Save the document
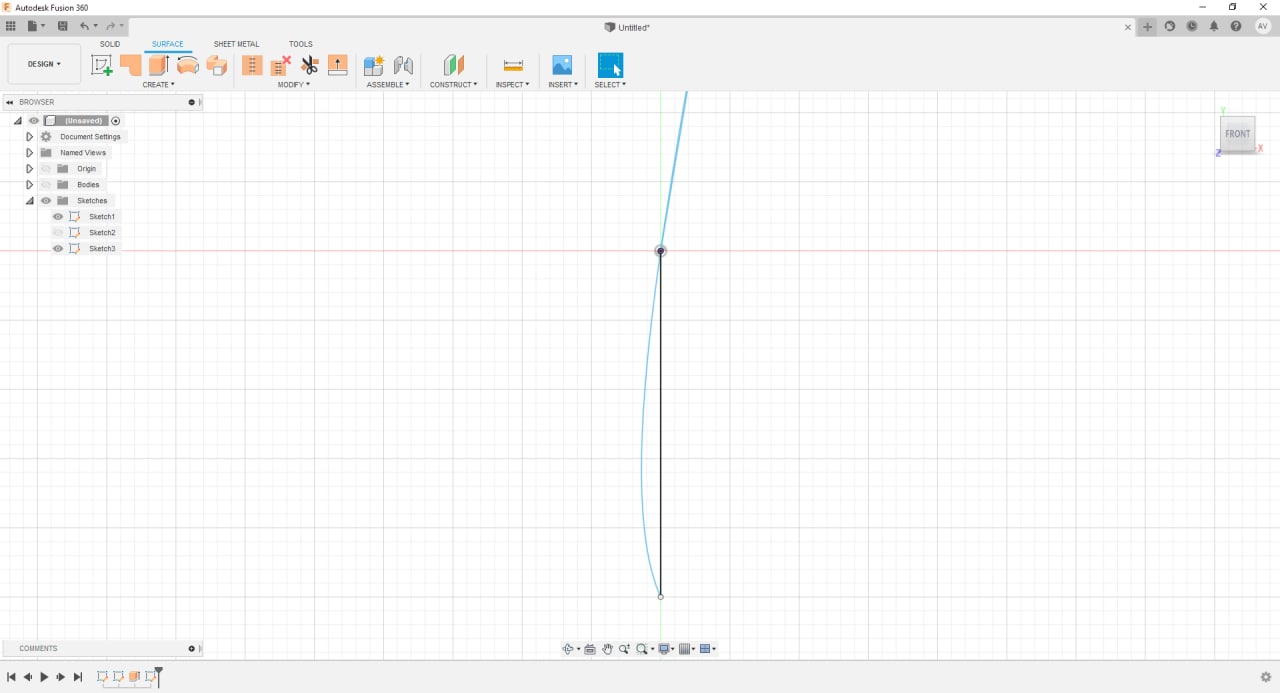 coord(63,26)
